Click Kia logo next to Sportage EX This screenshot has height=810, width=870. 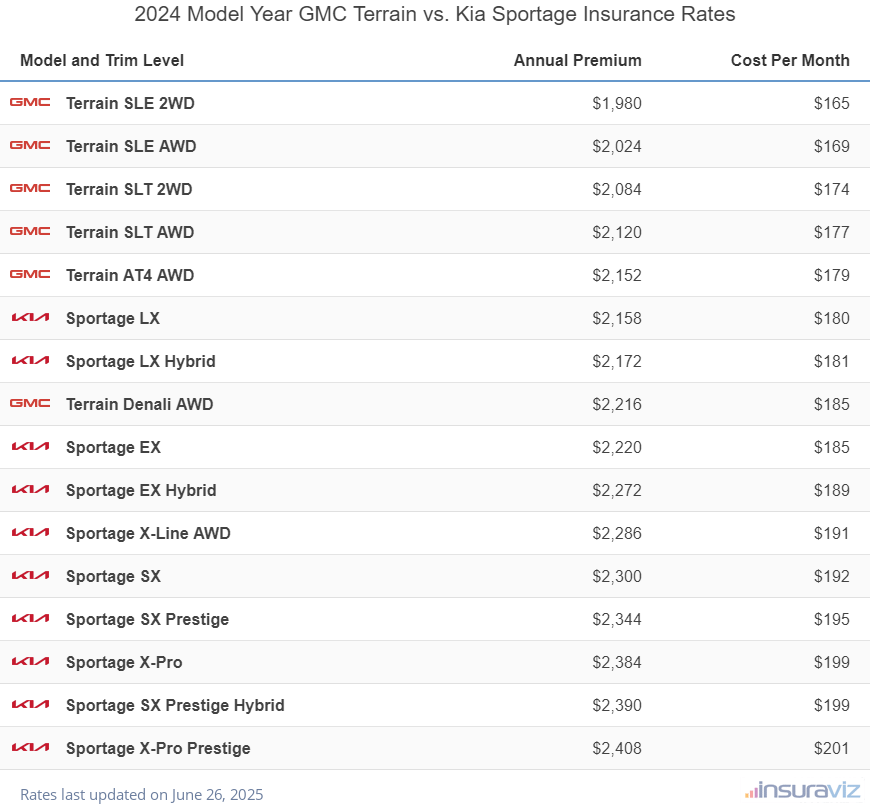coord(31,447)
